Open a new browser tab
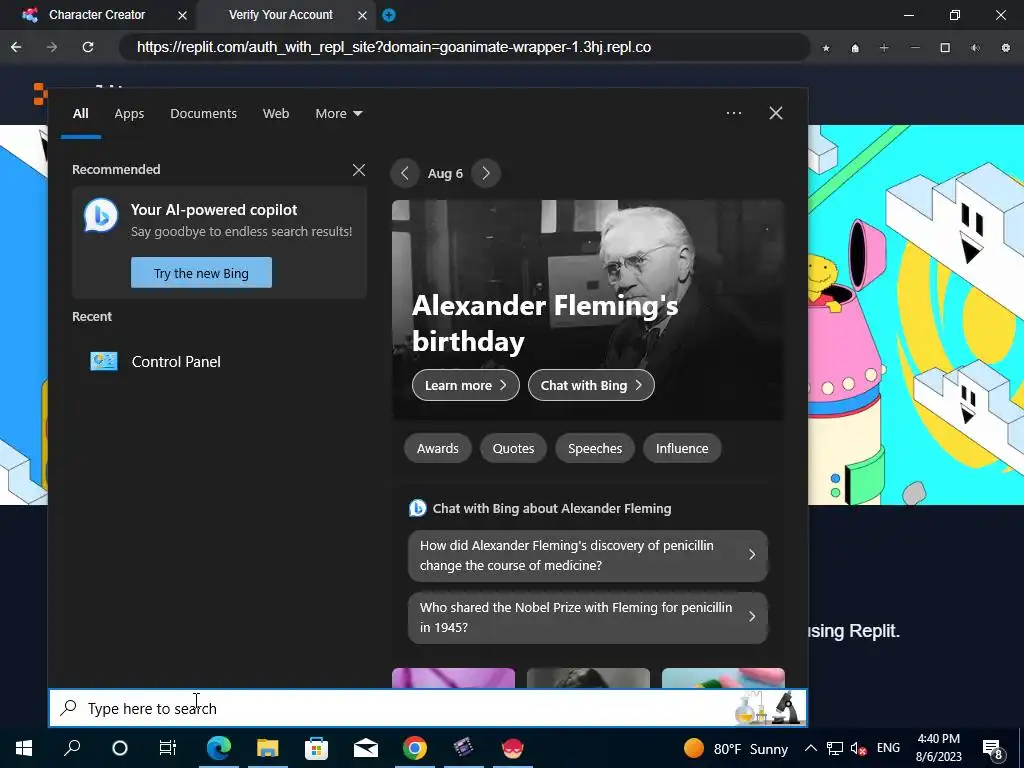 coord(389,15)
